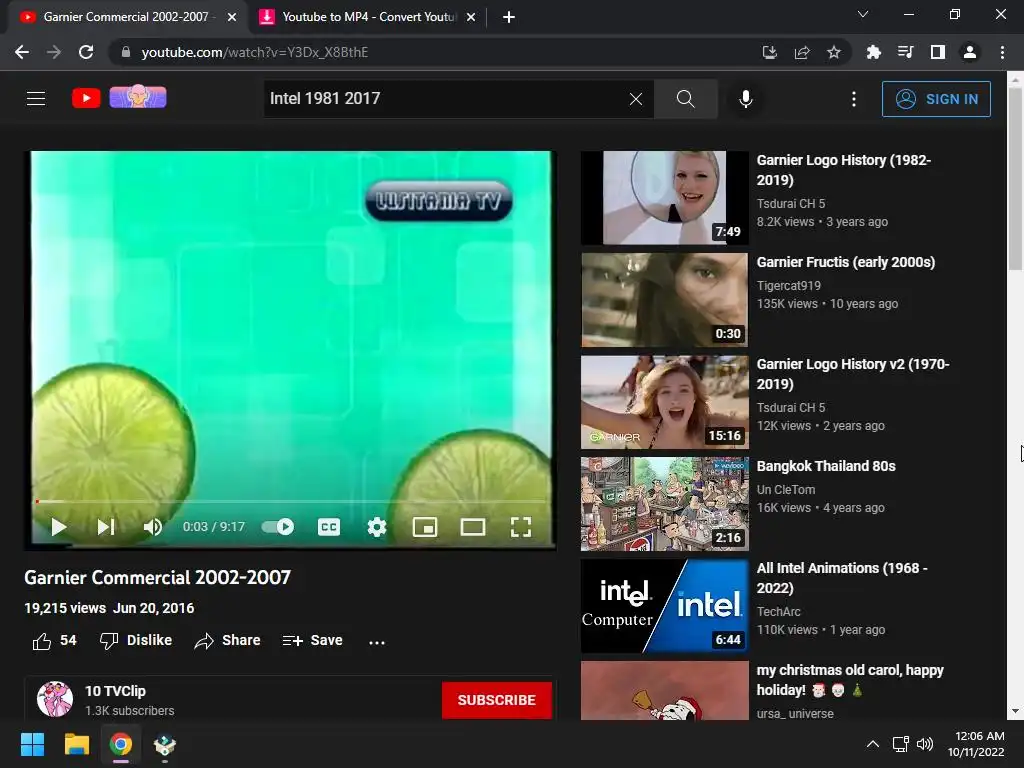The image size is (1024, 768).
Task: Open File Explorer from taskbar
Action: [x=76, y=744]
